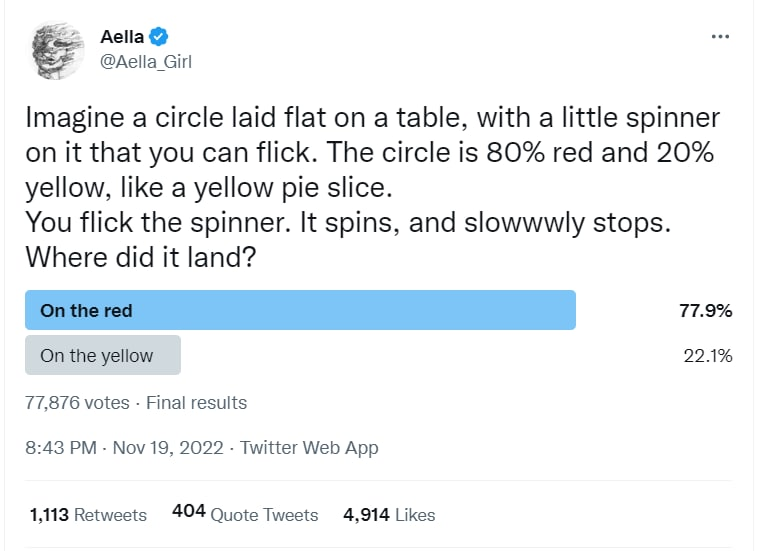Click the 77,876 votes count
Screen dimensions: 765x551
point(77,403)
